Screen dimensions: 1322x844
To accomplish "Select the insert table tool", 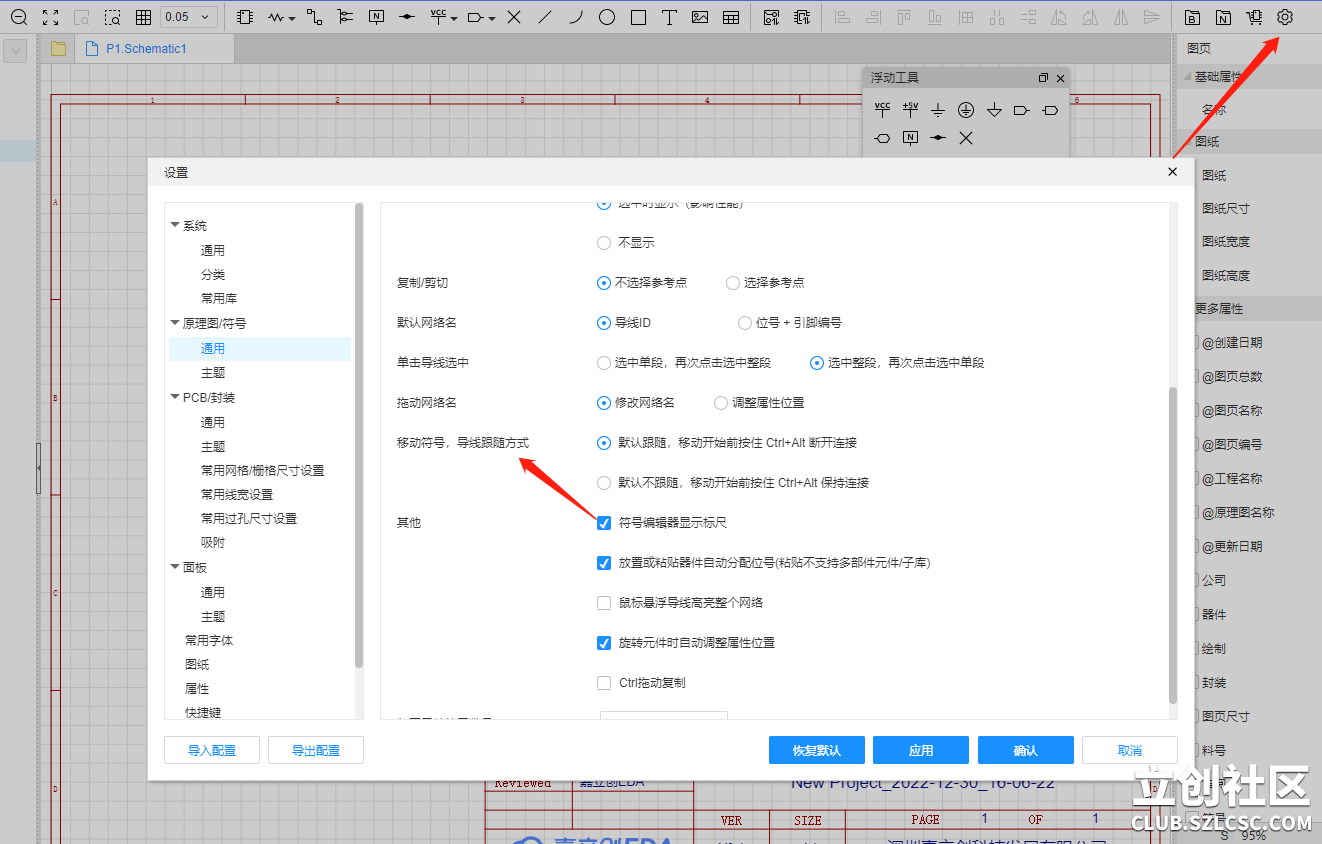I will tap(731, 17).
